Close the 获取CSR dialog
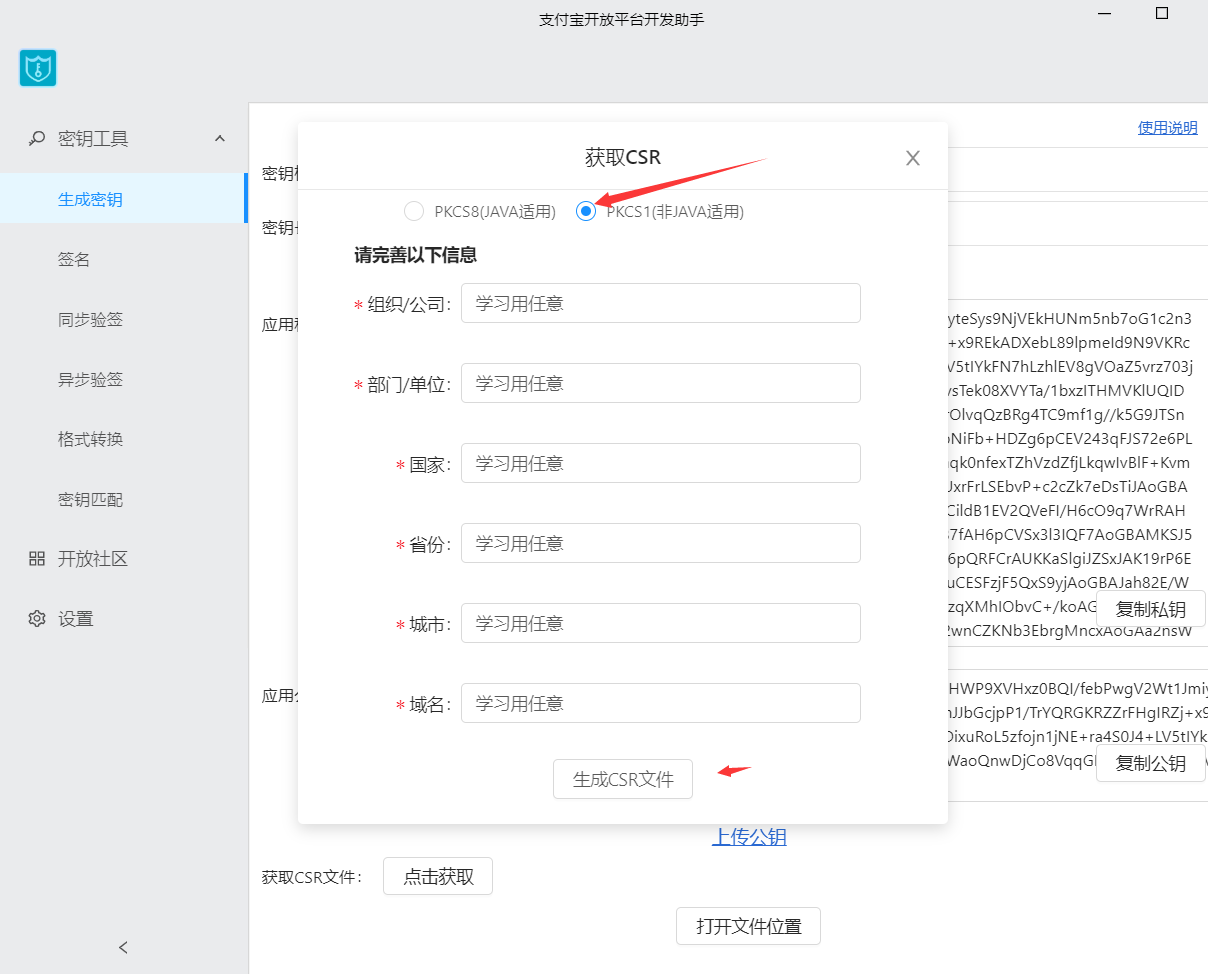1208x974 pixels. (x=912, y=158)
